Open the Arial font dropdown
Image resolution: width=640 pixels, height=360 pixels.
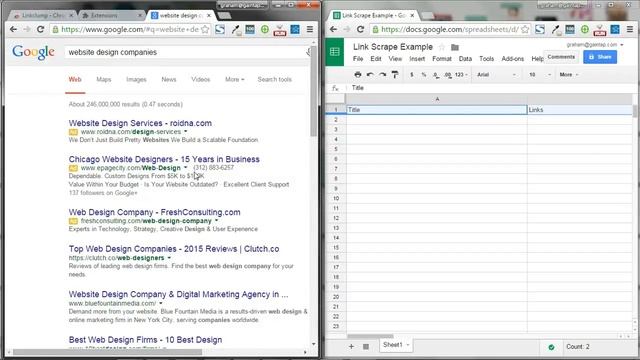tap(496, 75)
